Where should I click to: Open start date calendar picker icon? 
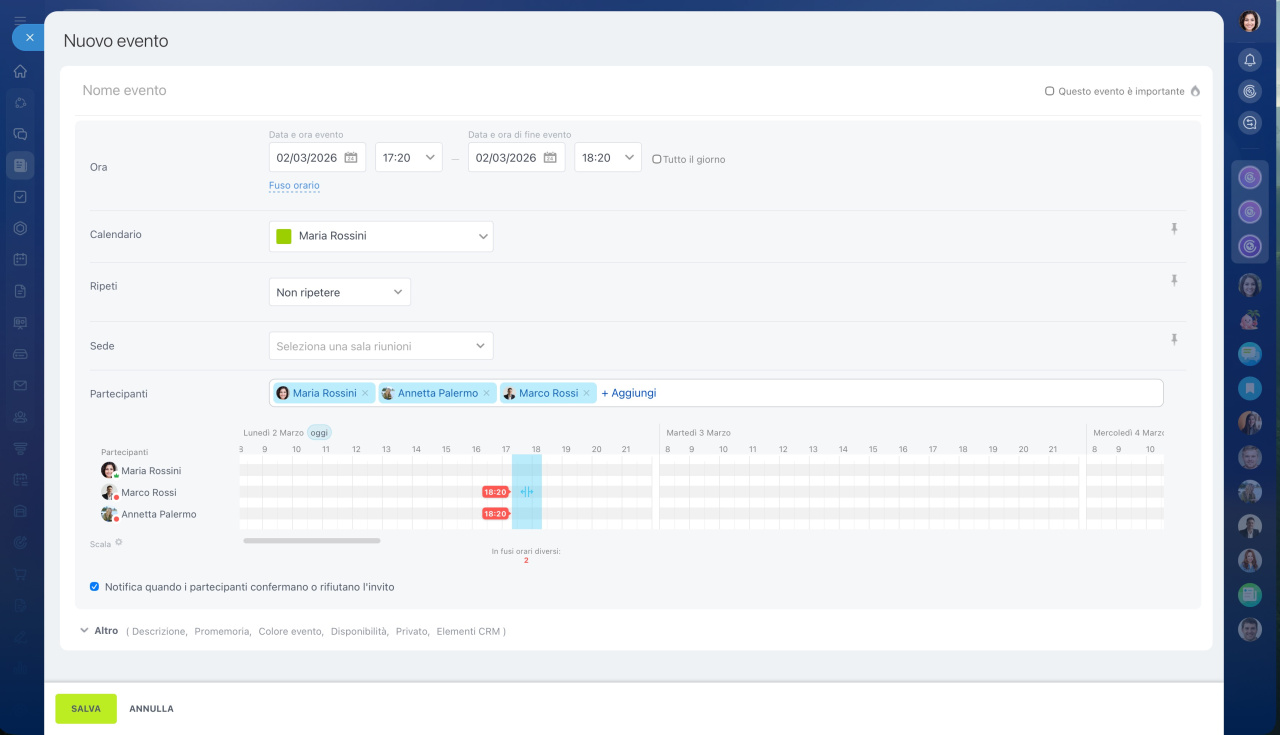click(x=351, y=158)
